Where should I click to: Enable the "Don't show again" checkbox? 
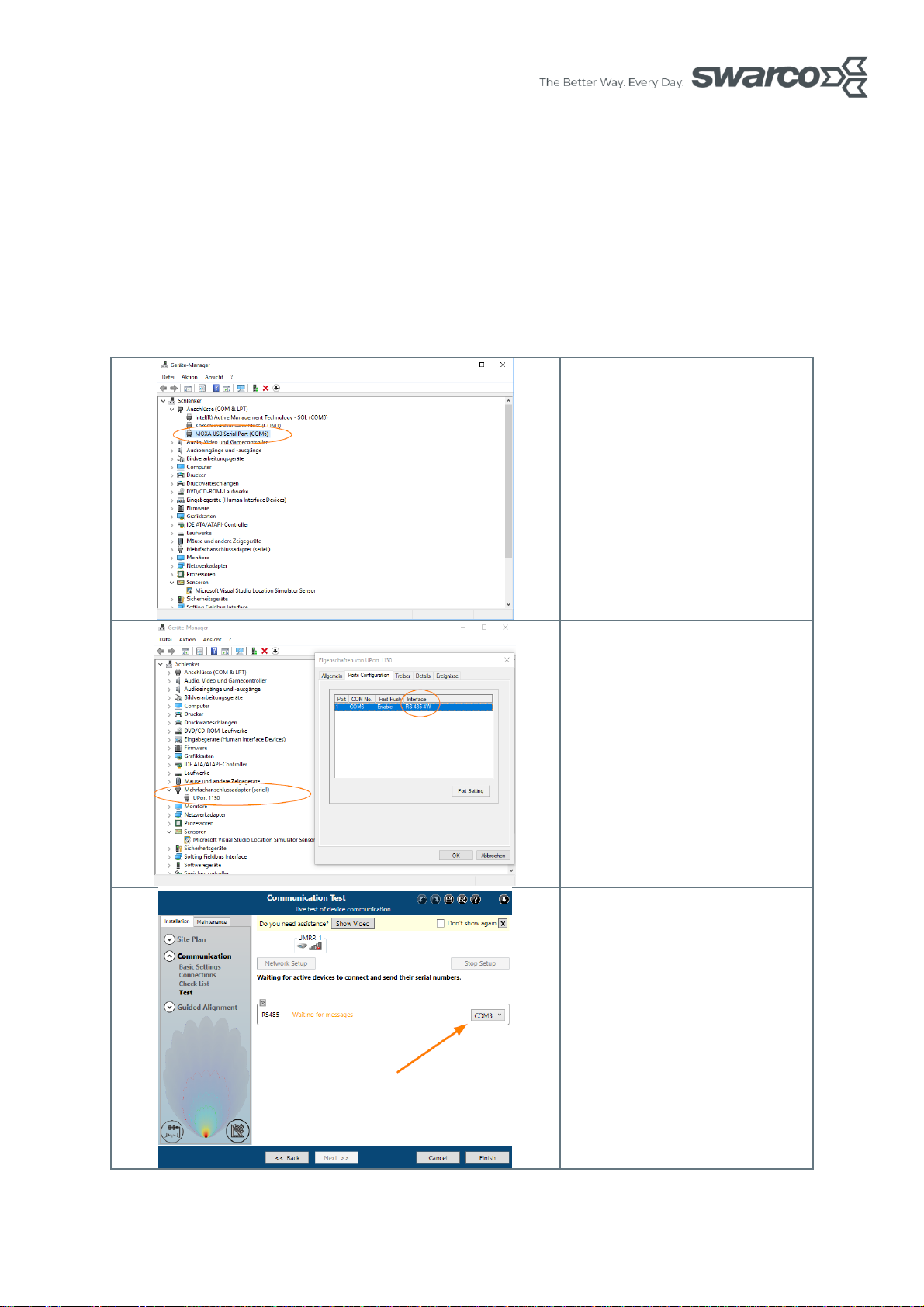(x=441, y=924)
